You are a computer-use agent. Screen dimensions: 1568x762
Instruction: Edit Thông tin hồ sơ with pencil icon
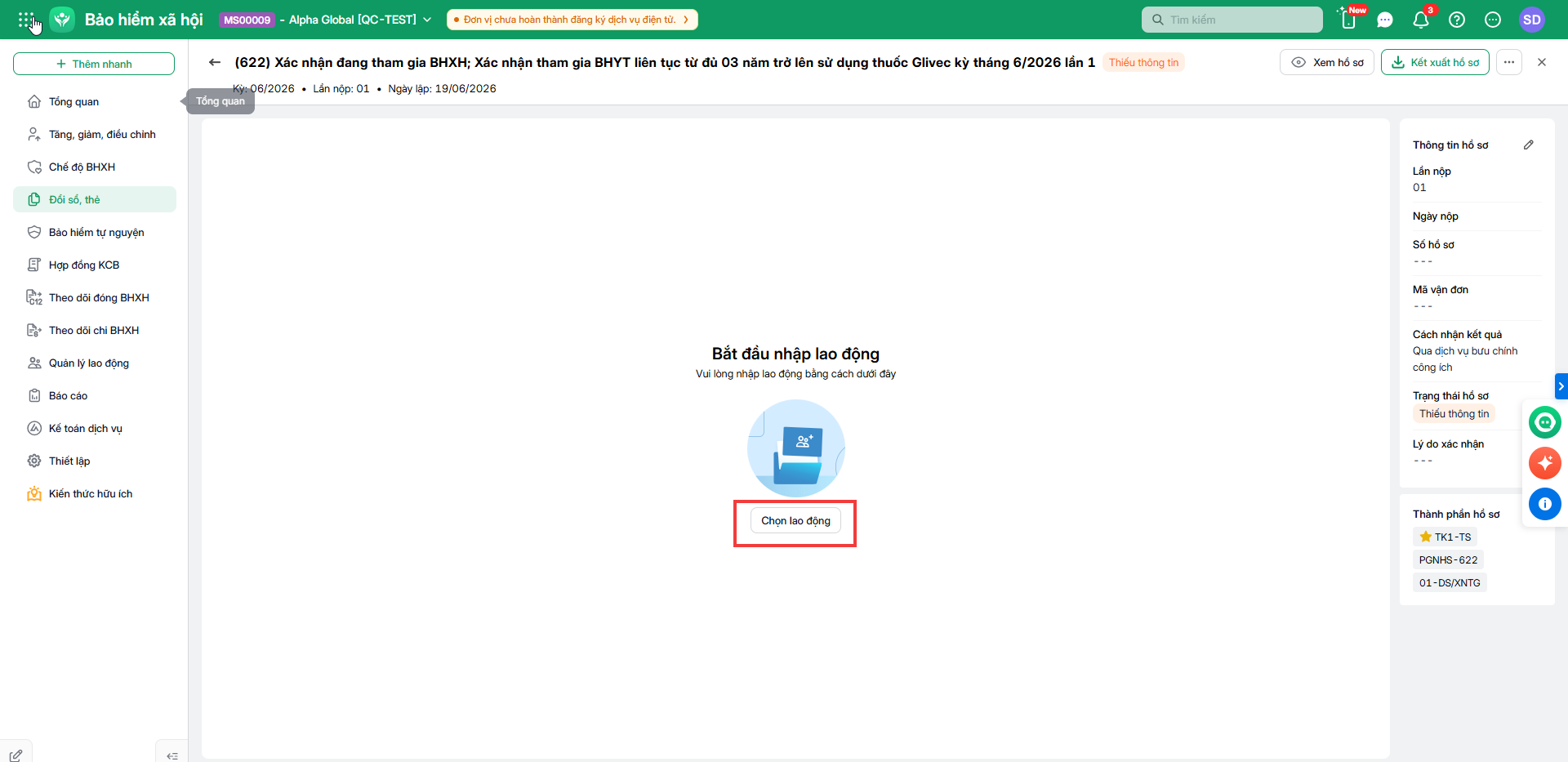1529,145
